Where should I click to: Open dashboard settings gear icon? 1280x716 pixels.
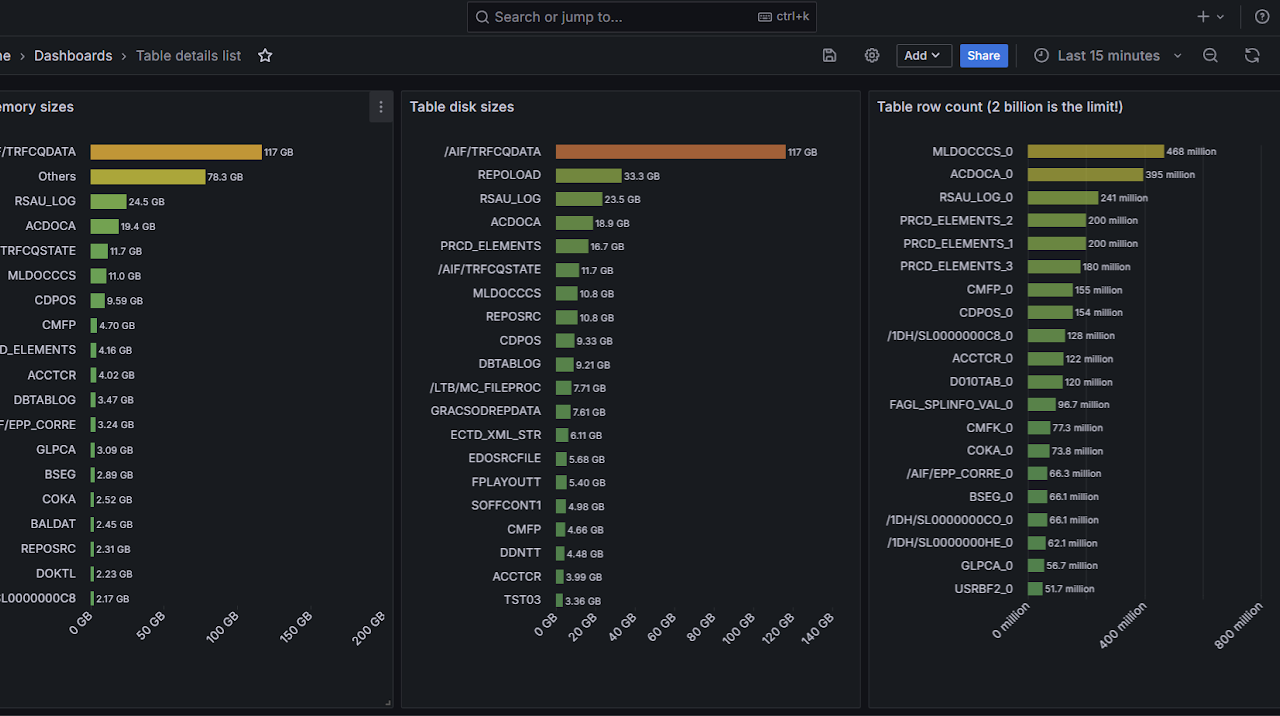point(872,56)
